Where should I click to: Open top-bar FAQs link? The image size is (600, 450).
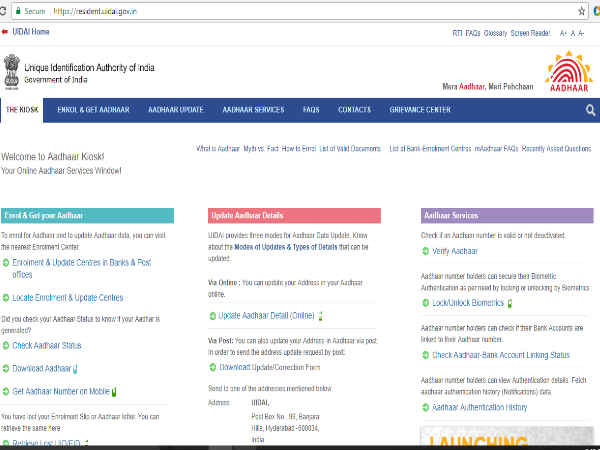(x=473, y=33)
